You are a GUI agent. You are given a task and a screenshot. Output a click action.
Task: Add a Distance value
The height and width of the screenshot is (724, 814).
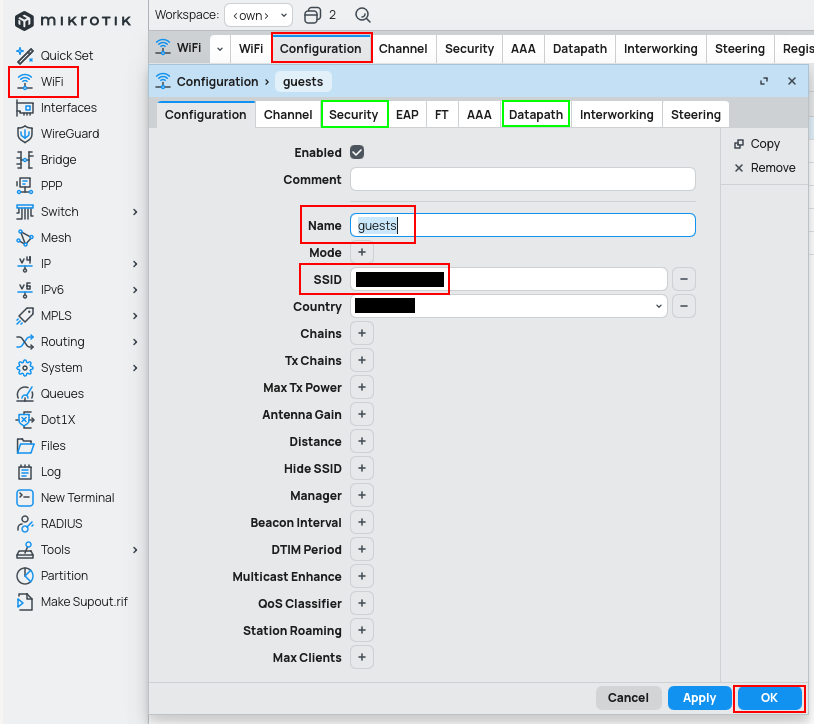[362, 441]
